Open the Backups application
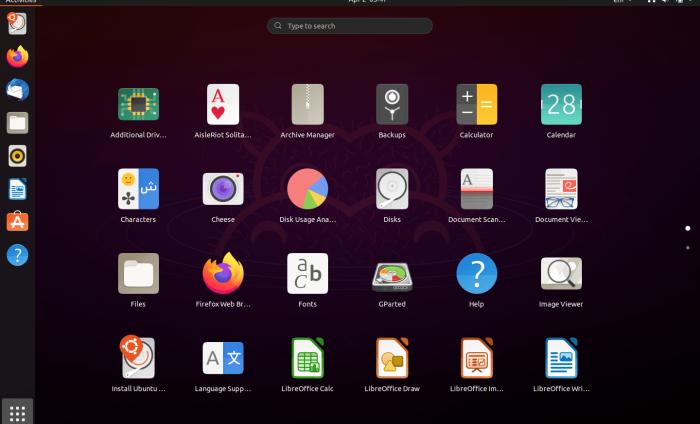This screenshot has width=700, height=424. [392, 104]
